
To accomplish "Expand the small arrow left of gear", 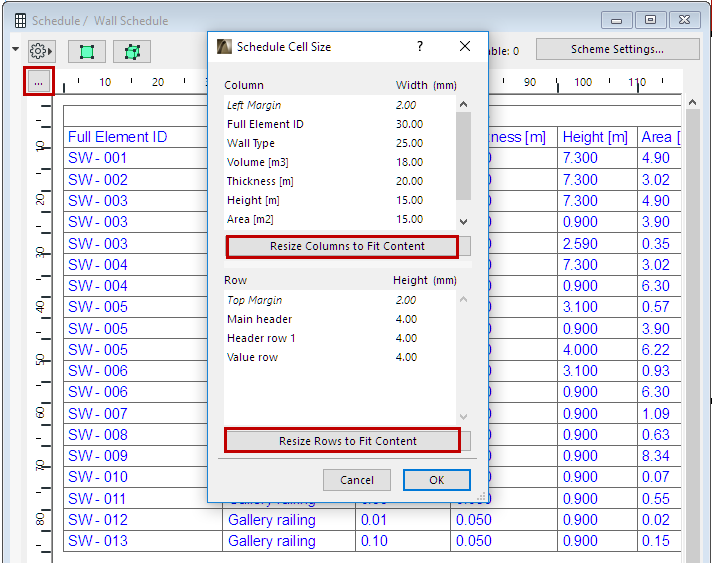I will click(15, 49).
